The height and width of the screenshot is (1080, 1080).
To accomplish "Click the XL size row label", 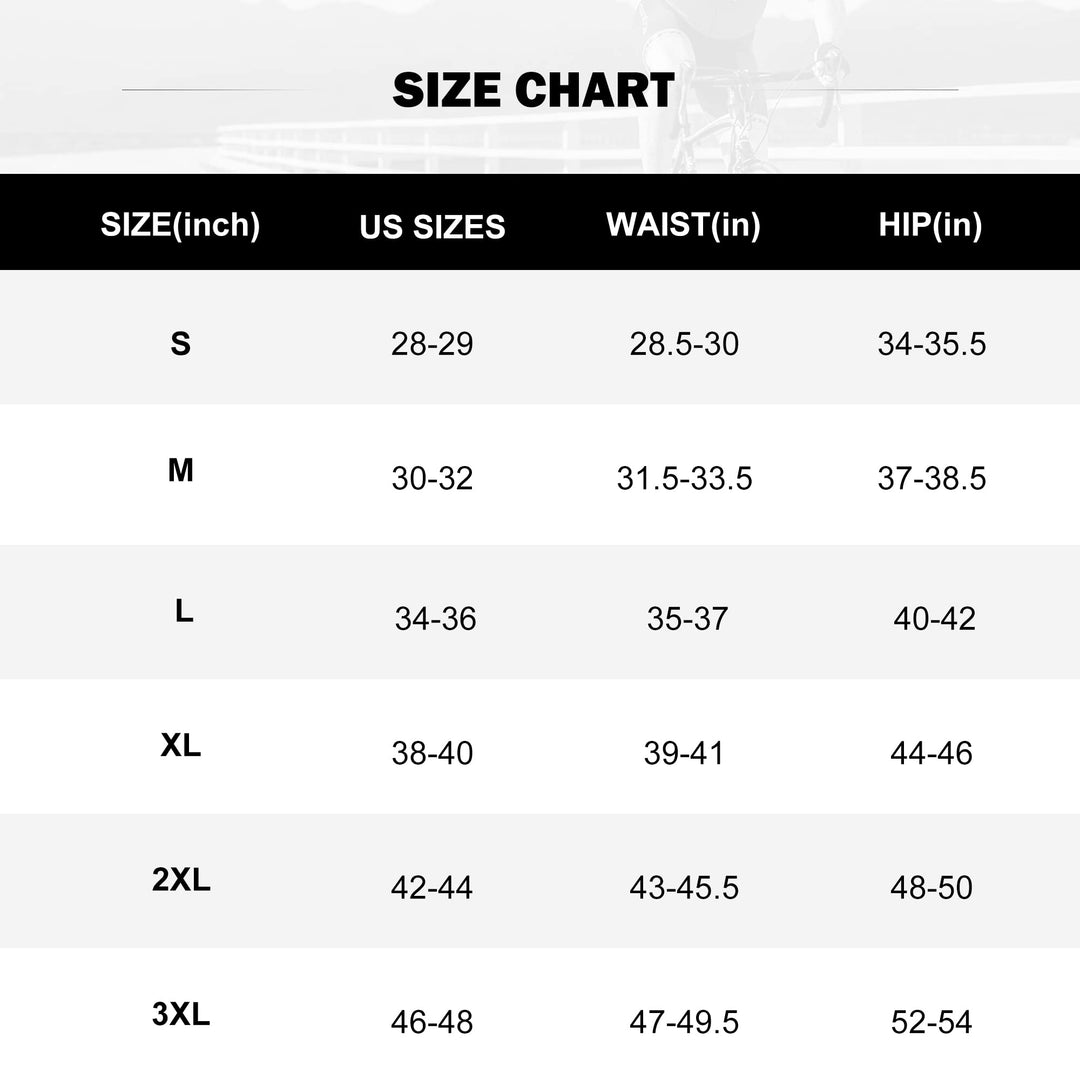I will click(x=181, y=745).
